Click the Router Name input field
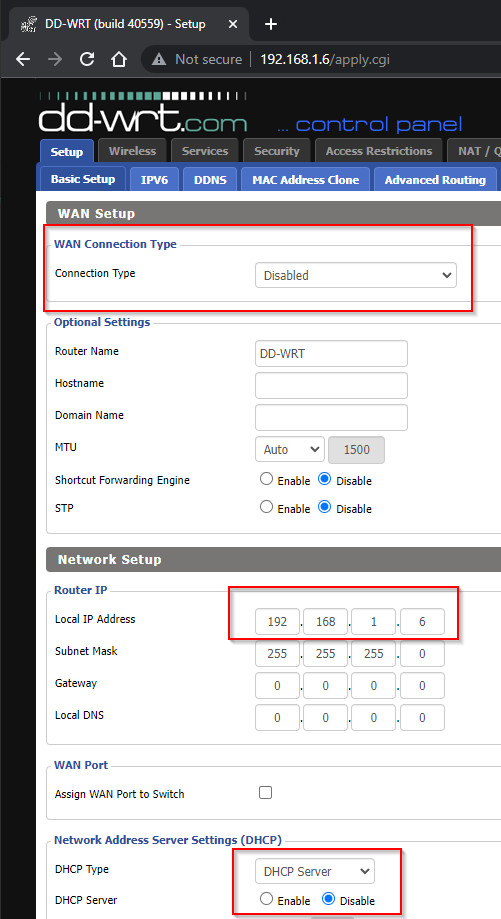The width and height of the screenshot is (501, 919). click(332, 353)
